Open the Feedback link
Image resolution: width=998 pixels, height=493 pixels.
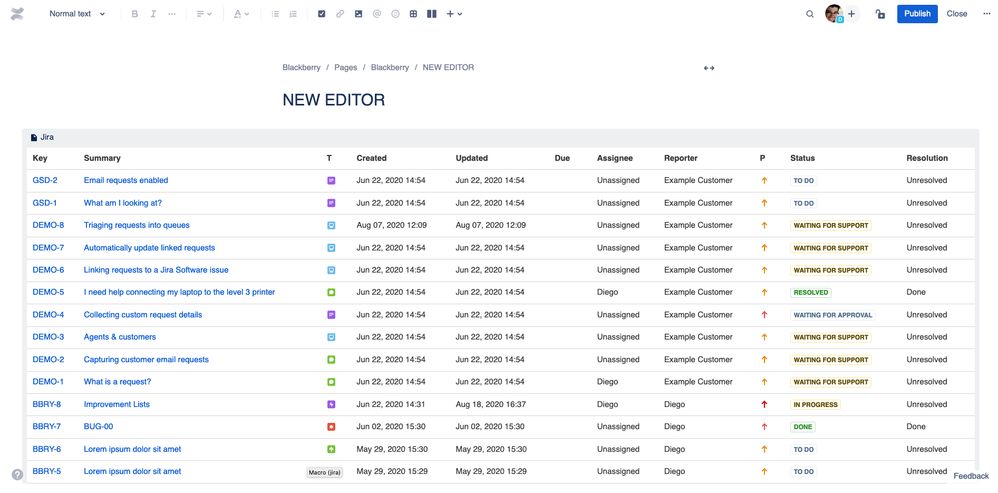point(971,476)
